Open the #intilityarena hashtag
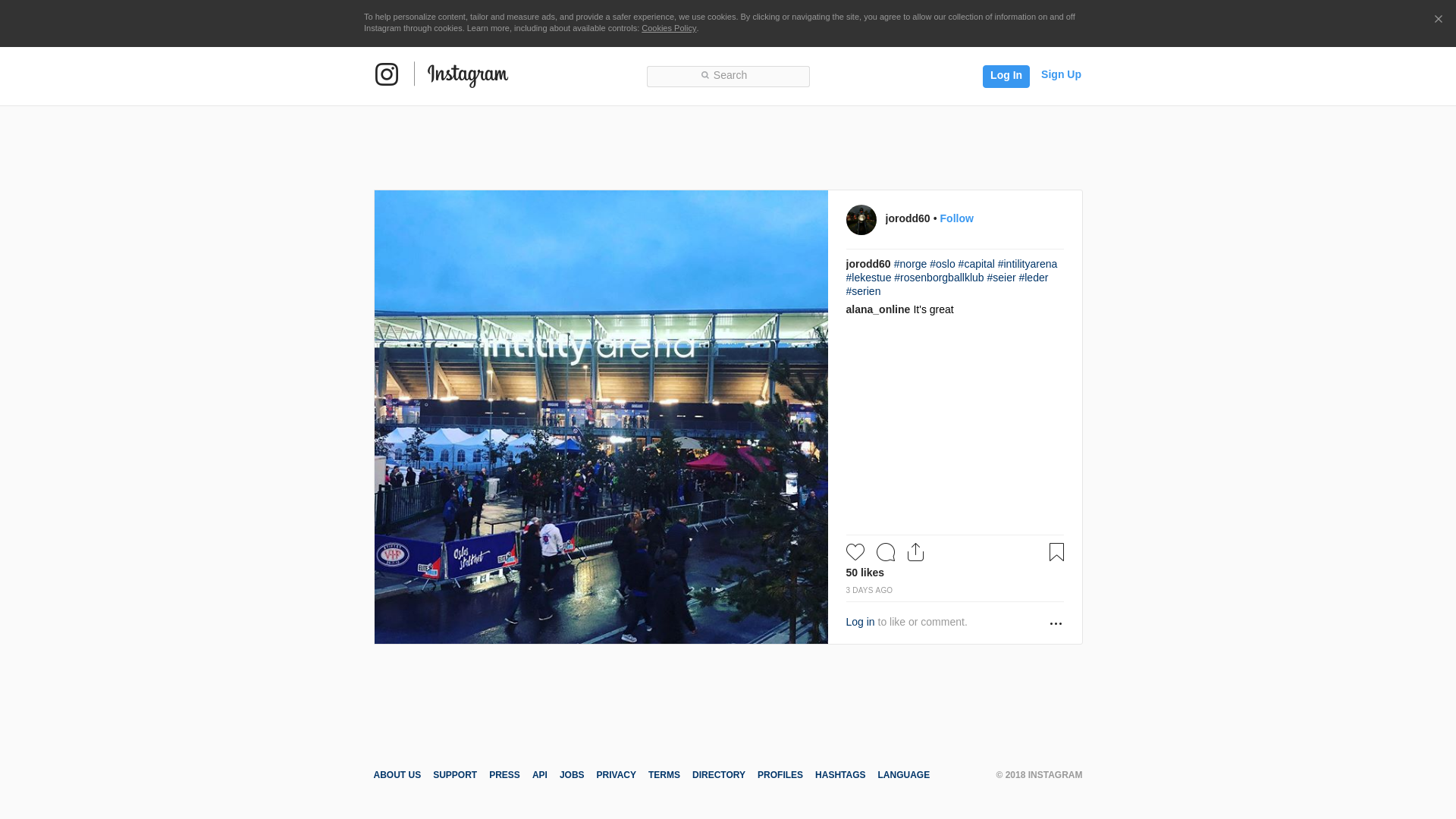Viewport: 1456px width, 819px height. pyautogui.click(x=1027, y=264)
